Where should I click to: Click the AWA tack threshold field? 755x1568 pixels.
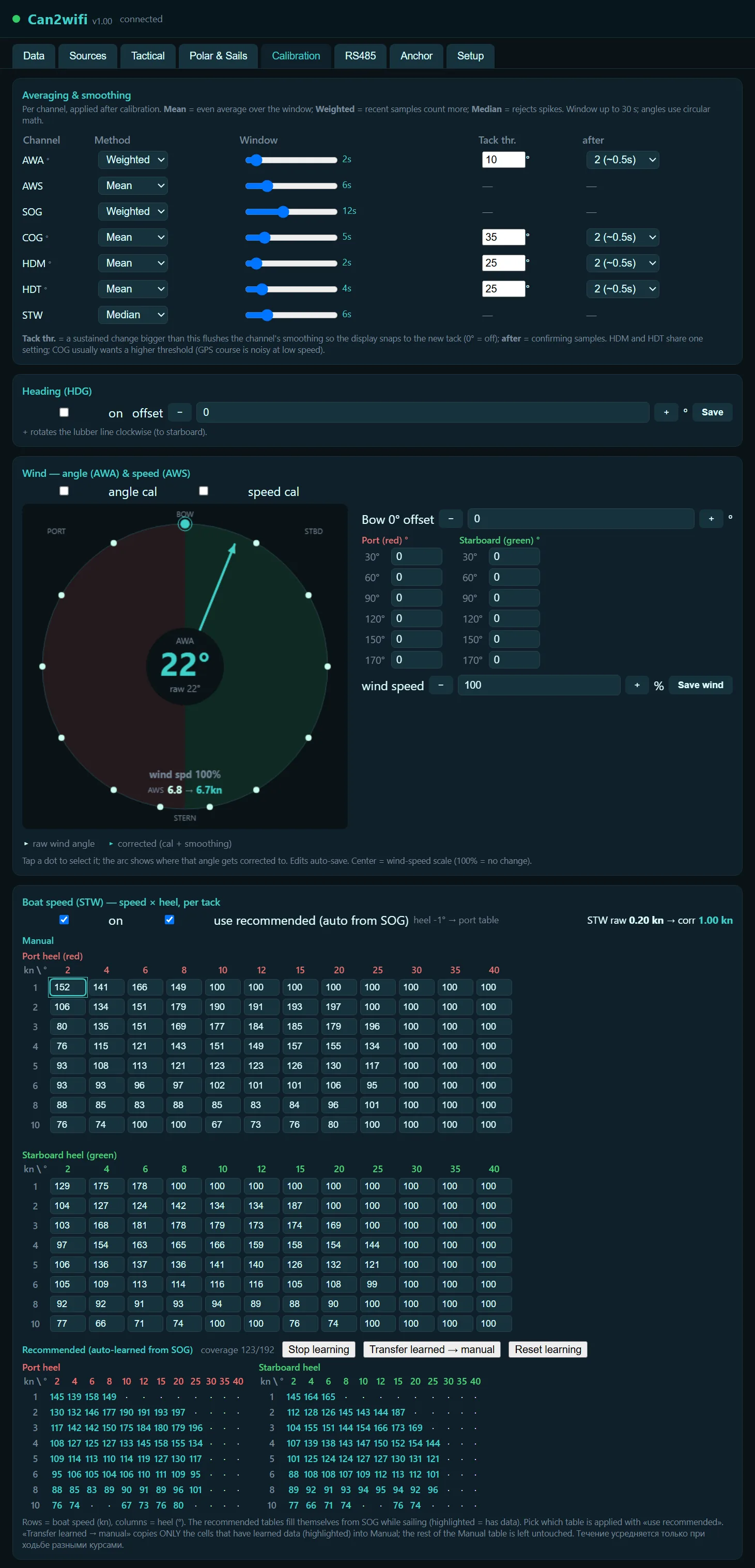(503, 160)
